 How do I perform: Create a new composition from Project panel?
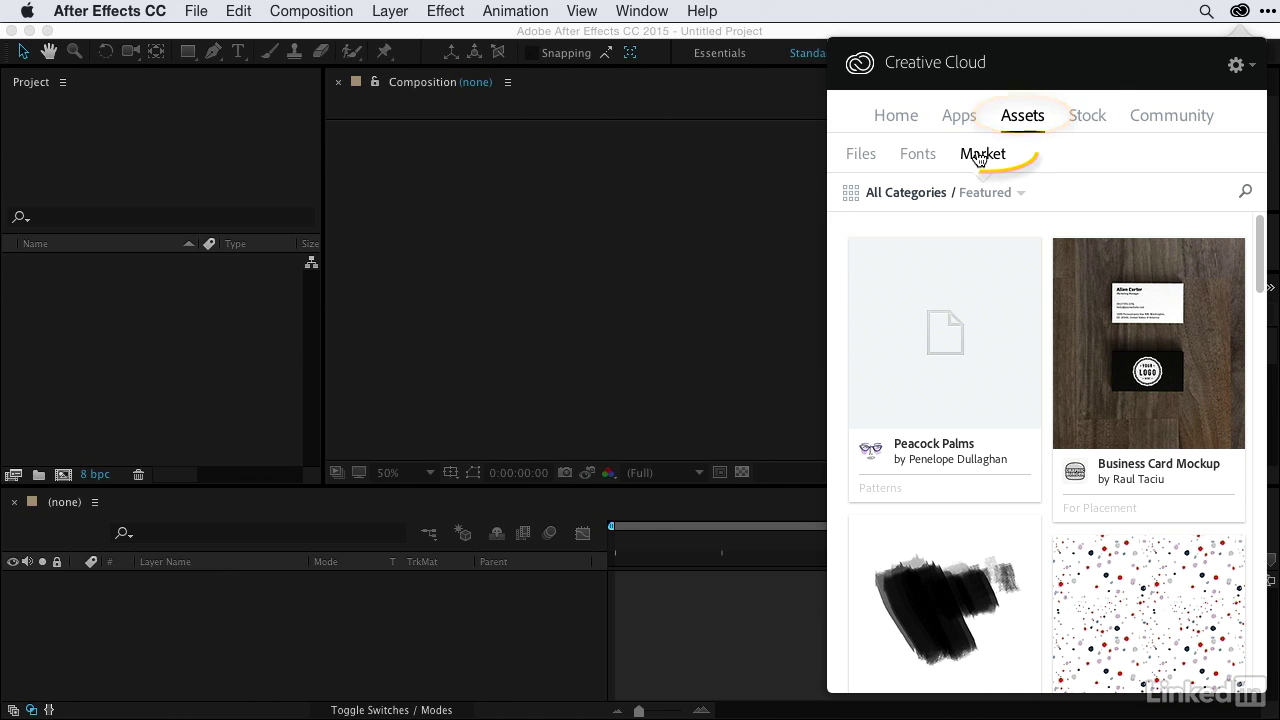pyautogui.click(x=63, y=475)
